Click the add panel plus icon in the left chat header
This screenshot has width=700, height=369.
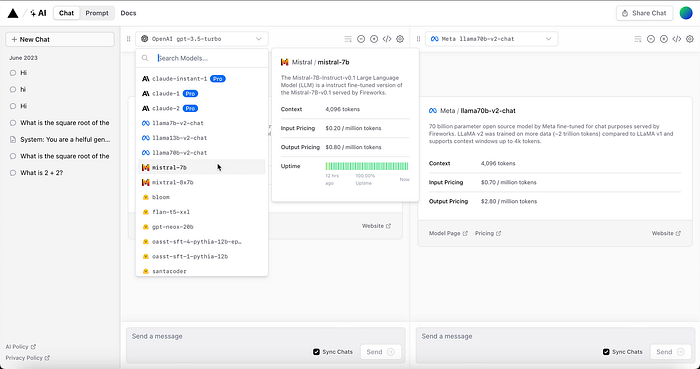(x=374, y=39)
